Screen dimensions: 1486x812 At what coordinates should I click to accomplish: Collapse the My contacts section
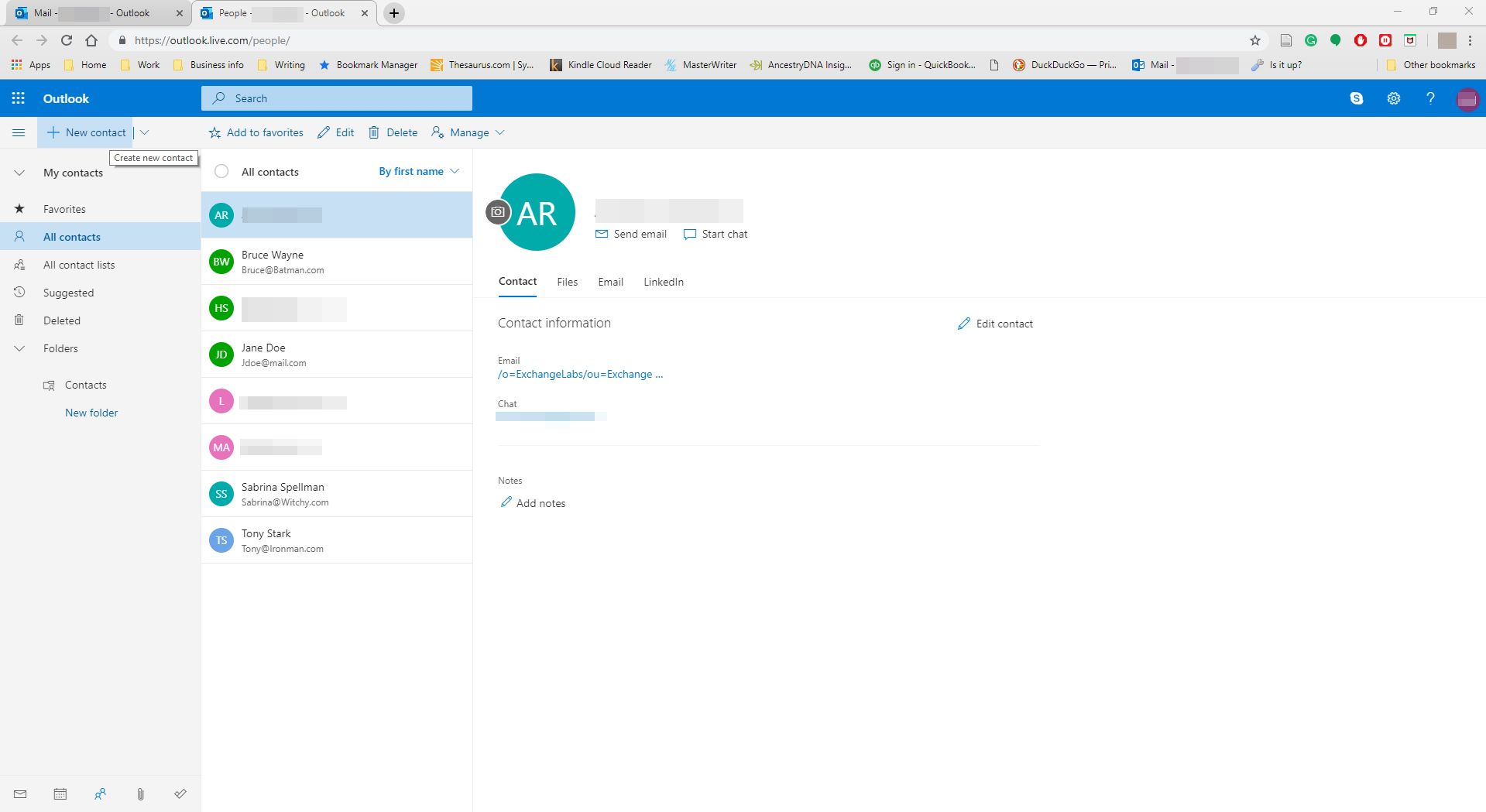tap(19, 173)
